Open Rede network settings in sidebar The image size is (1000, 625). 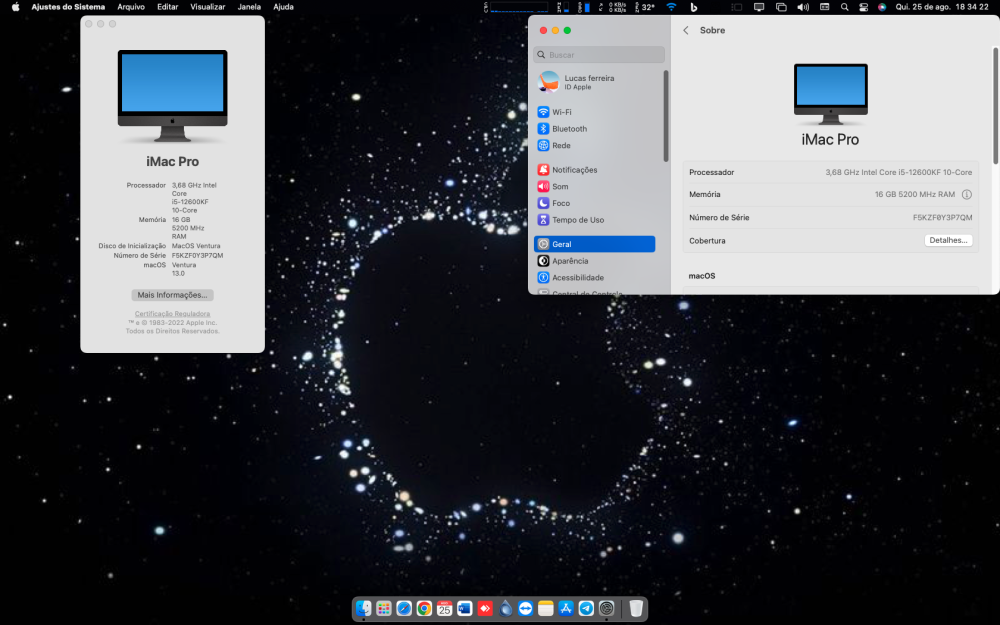(x=594, y=145)
